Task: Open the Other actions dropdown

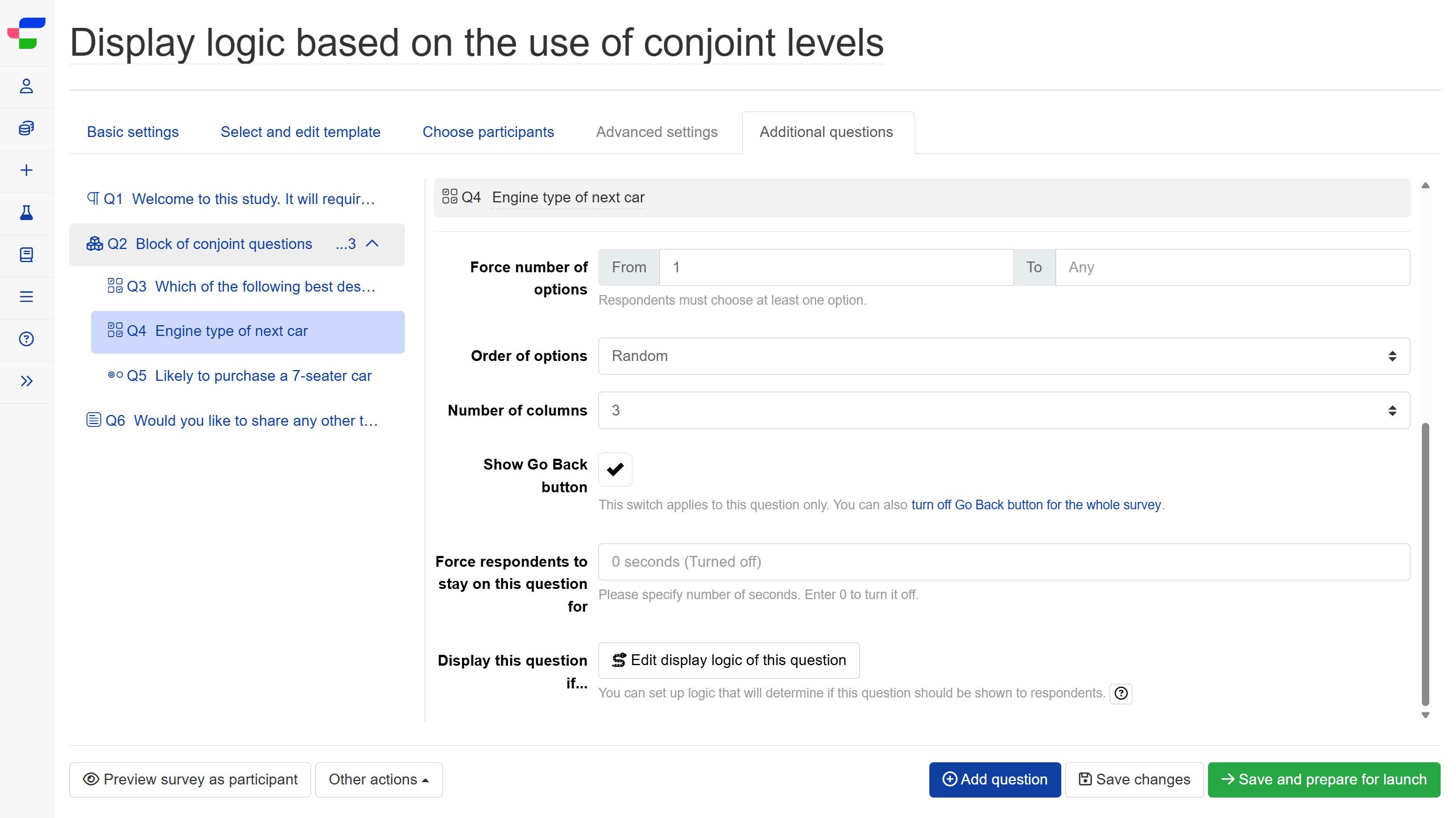Action: [379, 779]
